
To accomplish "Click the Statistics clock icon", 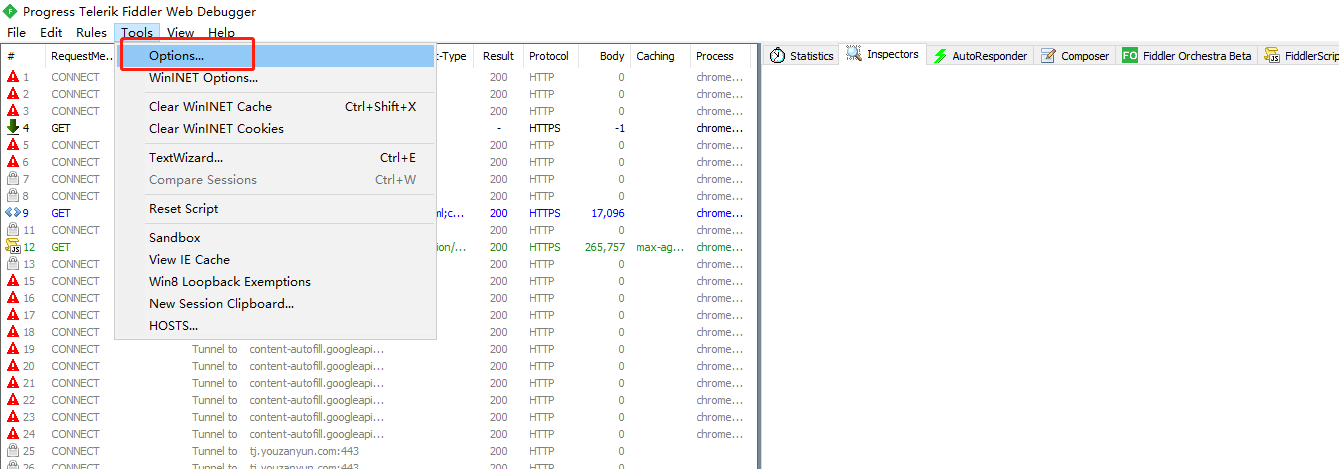I will click(777, 56).
